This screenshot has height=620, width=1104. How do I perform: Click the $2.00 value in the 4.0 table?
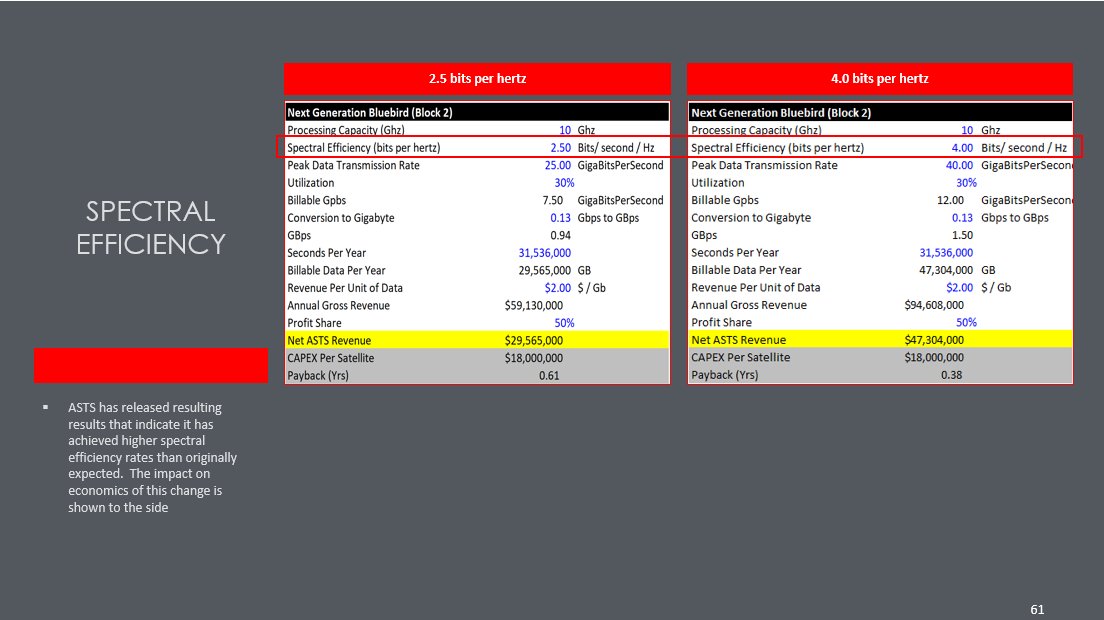pos(960,288)
